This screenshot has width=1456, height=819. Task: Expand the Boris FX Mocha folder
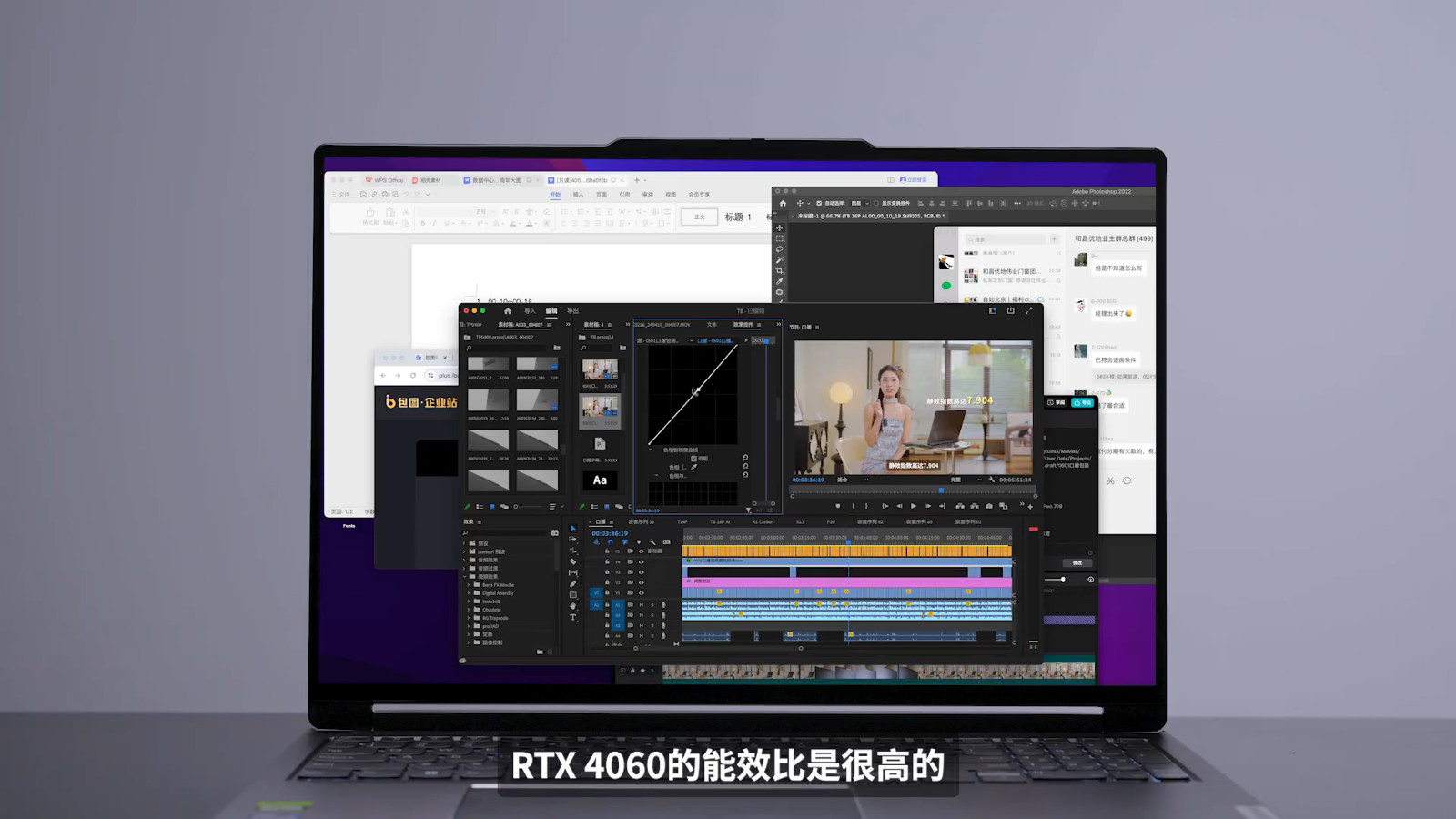(469, 585)
